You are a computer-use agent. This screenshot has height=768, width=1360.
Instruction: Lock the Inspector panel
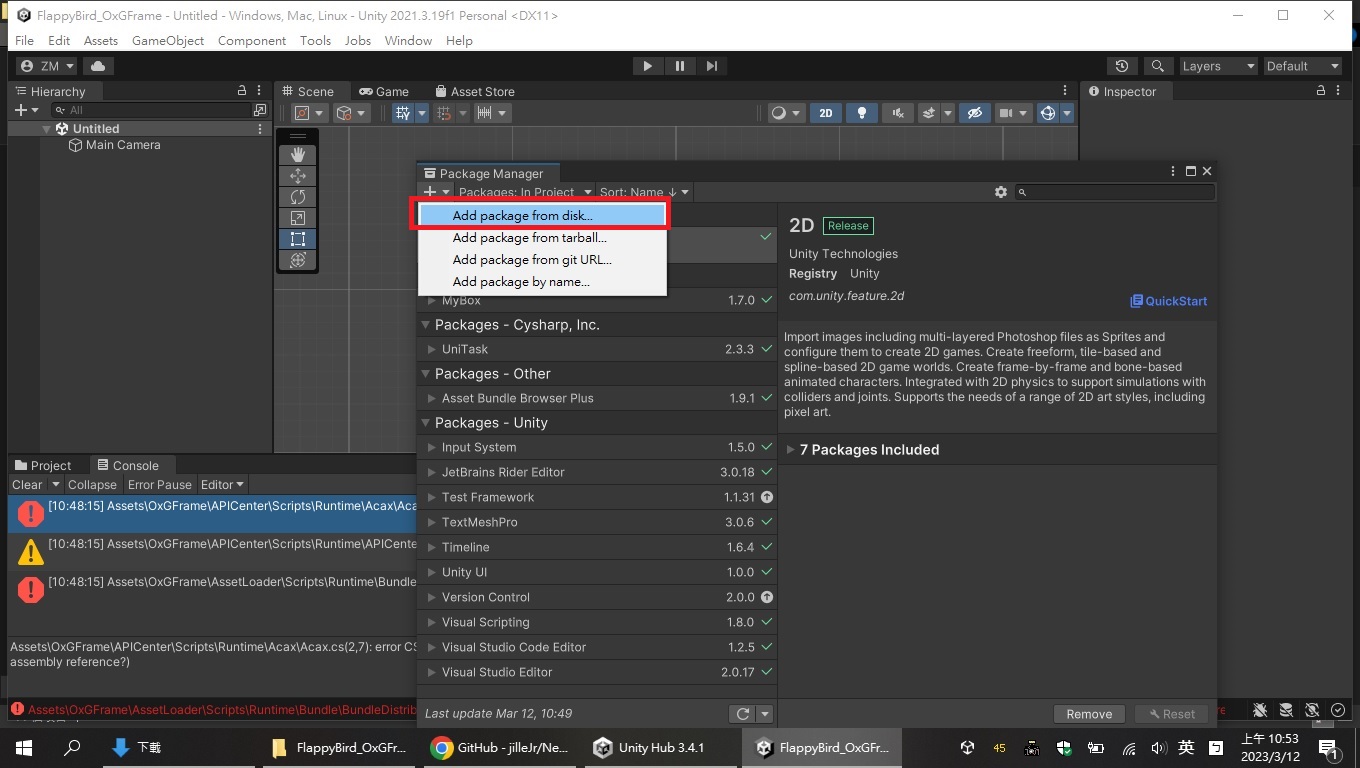1321,90
